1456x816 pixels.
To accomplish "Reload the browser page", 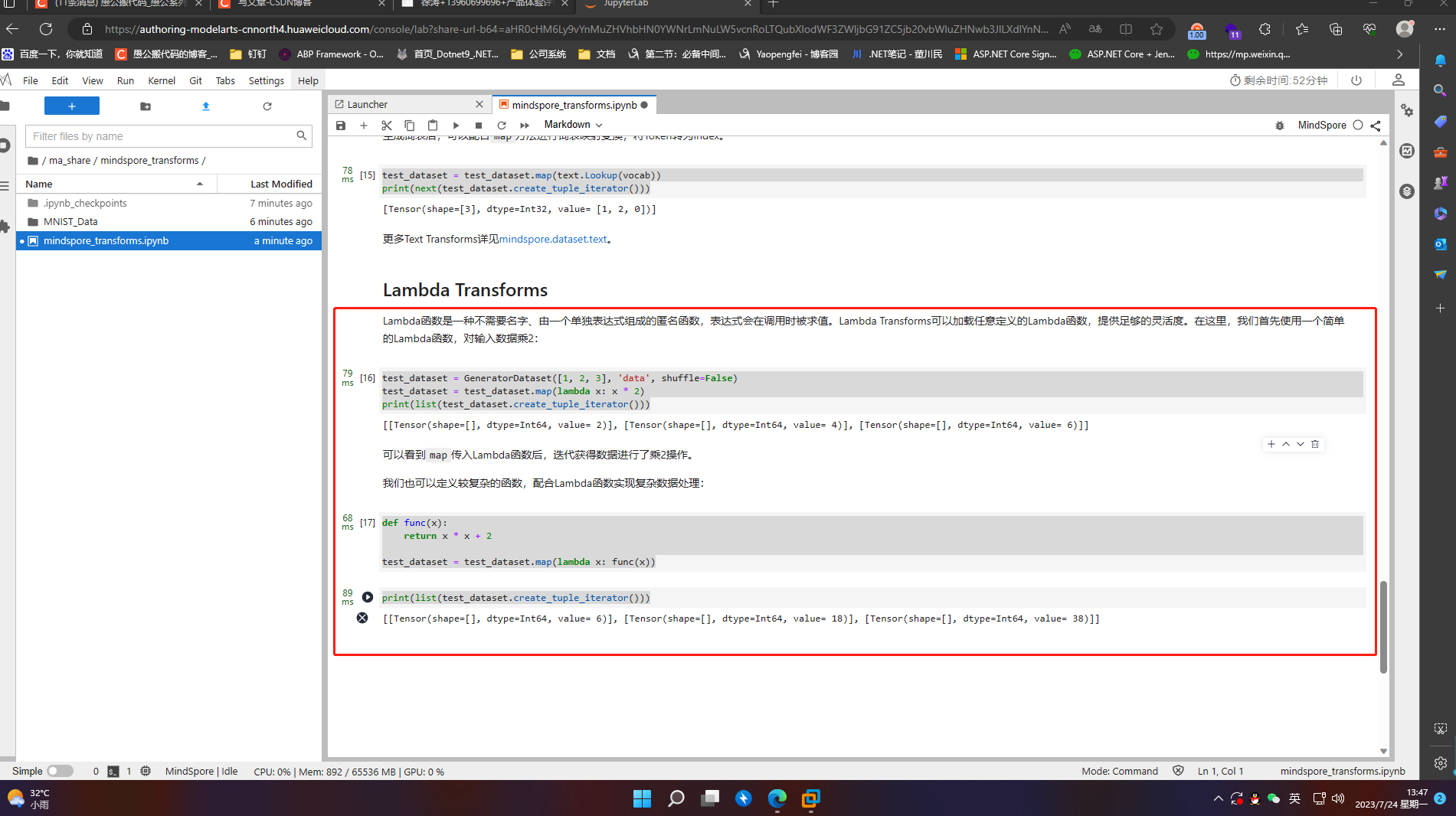I will coord(46,29).
